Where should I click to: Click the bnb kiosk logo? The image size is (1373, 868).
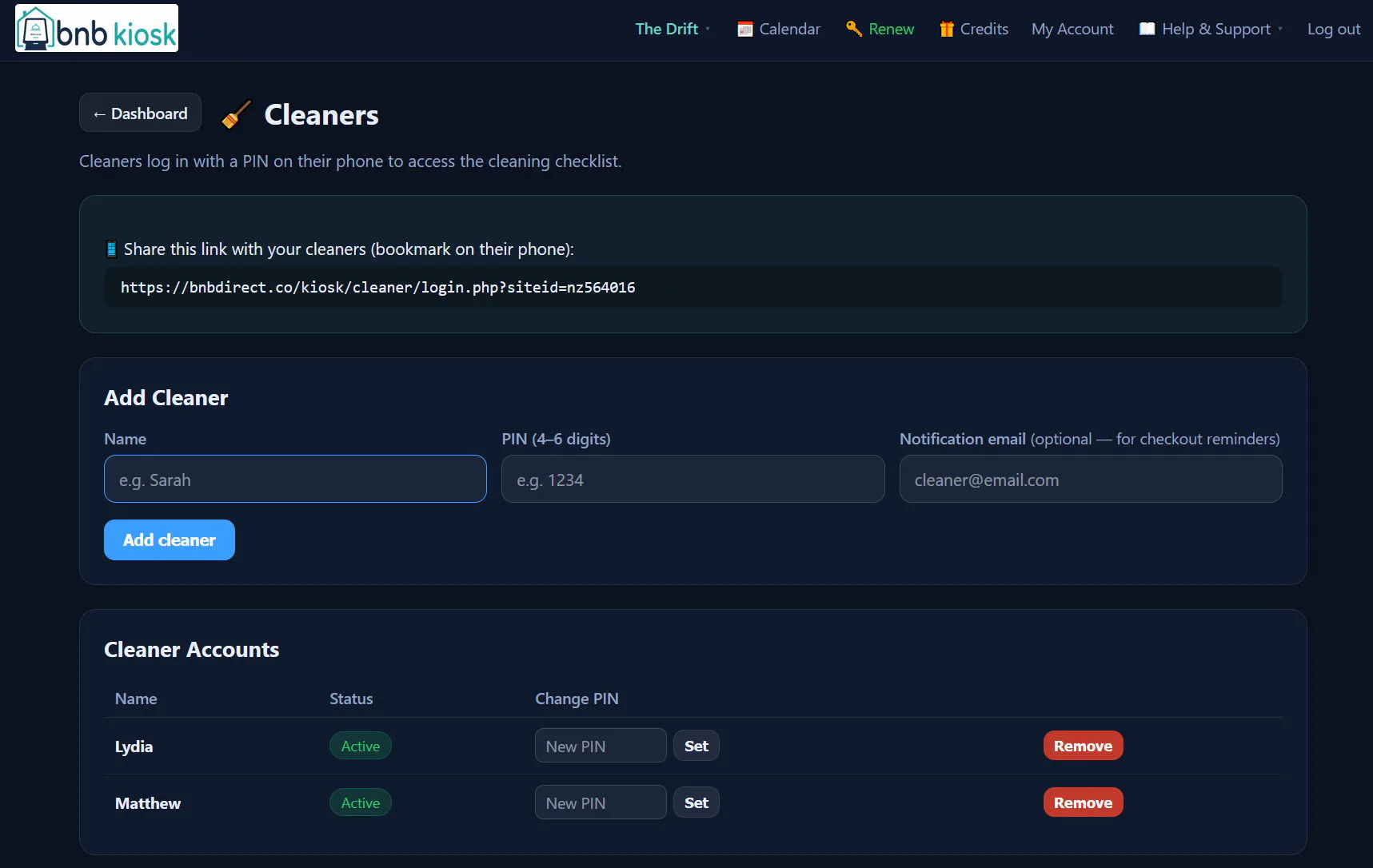97,28
